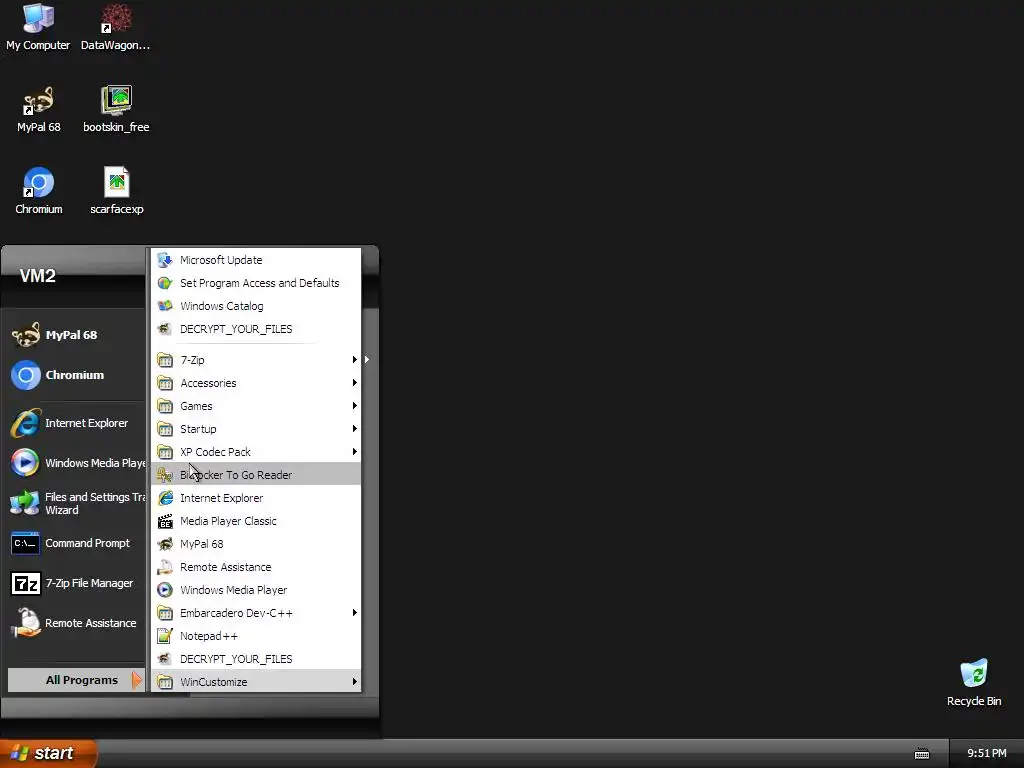Click the All Programs button
This screenshot has width=1024, height=768.
76,680
